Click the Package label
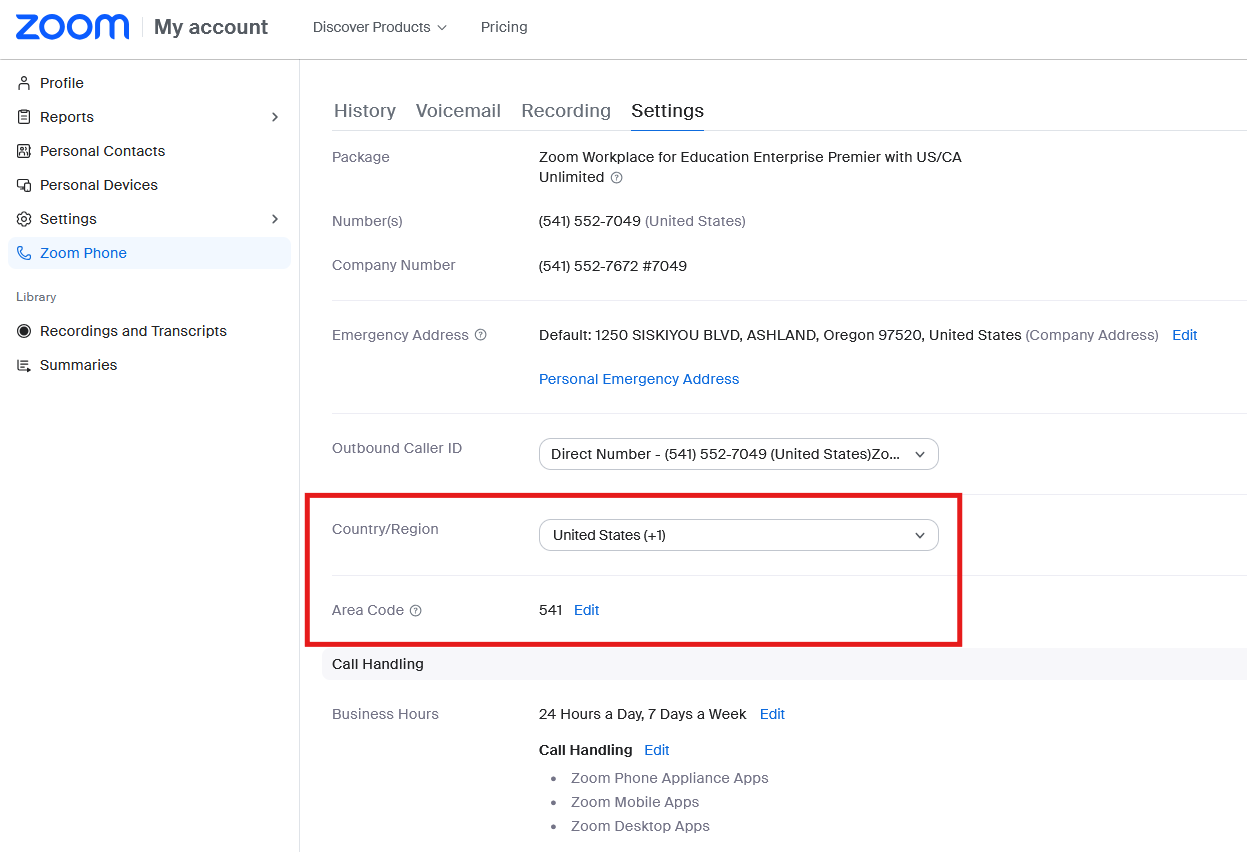The width and height of the screenshot is (1247, 852). click(x=361, y=157)
